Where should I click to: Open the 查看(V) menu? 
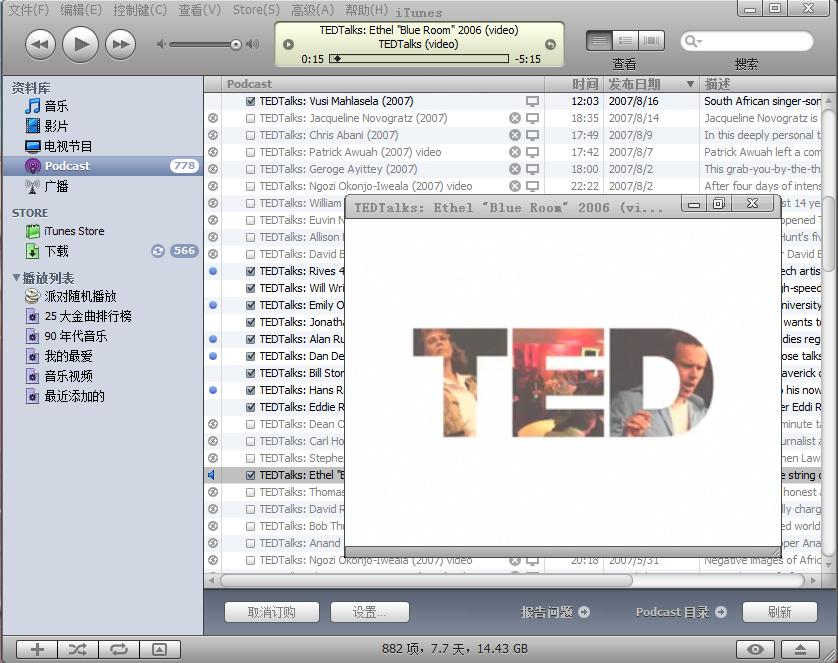(x=199, y=10)
